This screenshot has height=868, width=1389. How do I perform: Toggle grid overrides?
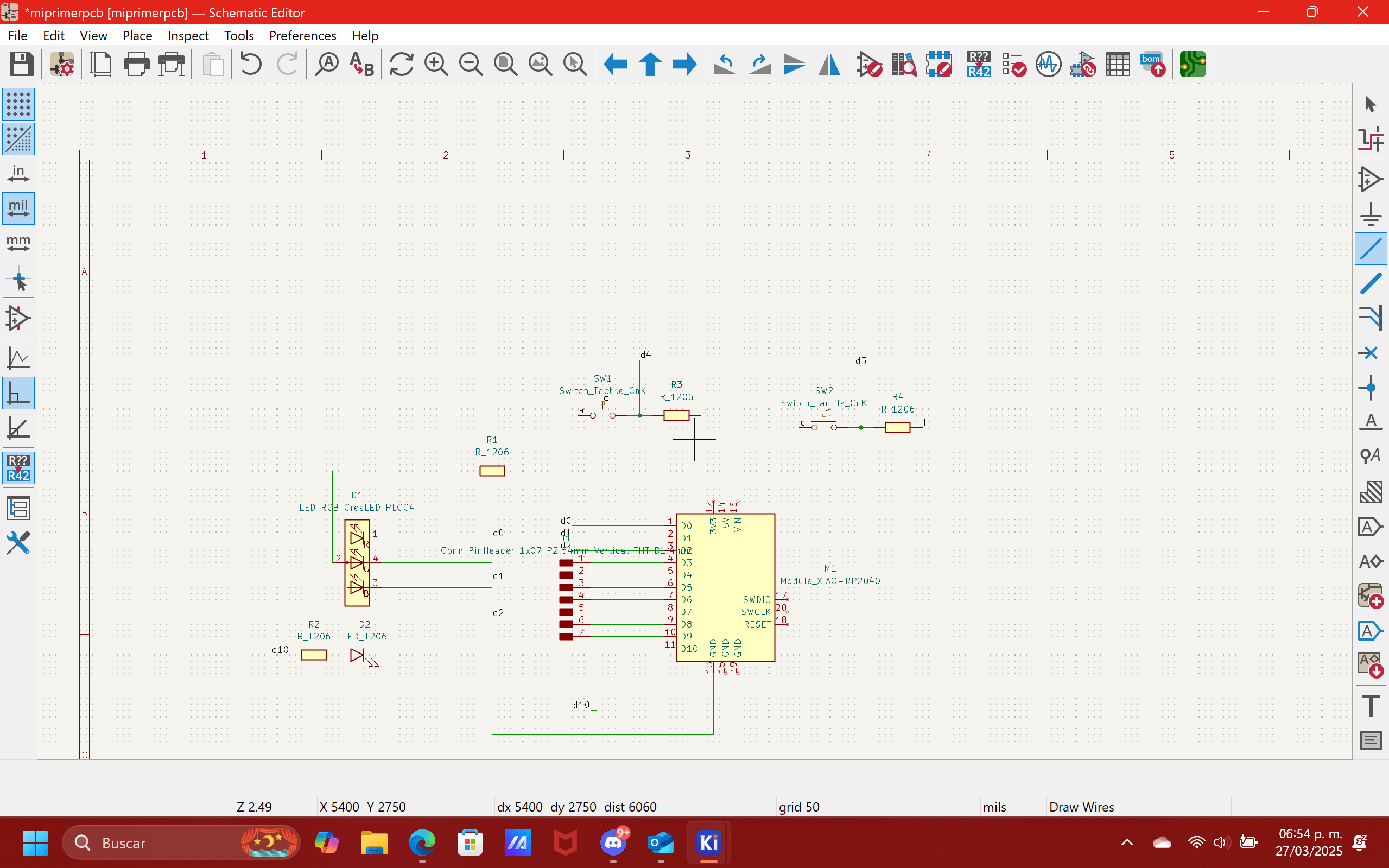(18, 139)
